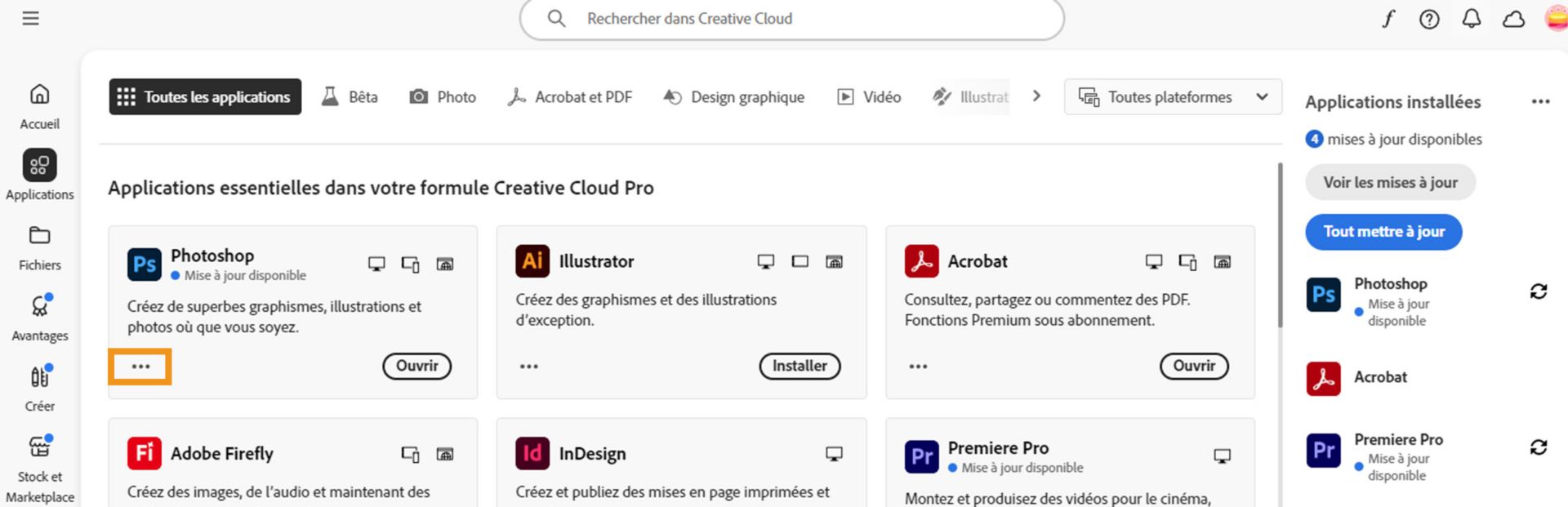
Task: Click the fonts icon in header
Action: pyautogui.click(x=1388, y=19)
